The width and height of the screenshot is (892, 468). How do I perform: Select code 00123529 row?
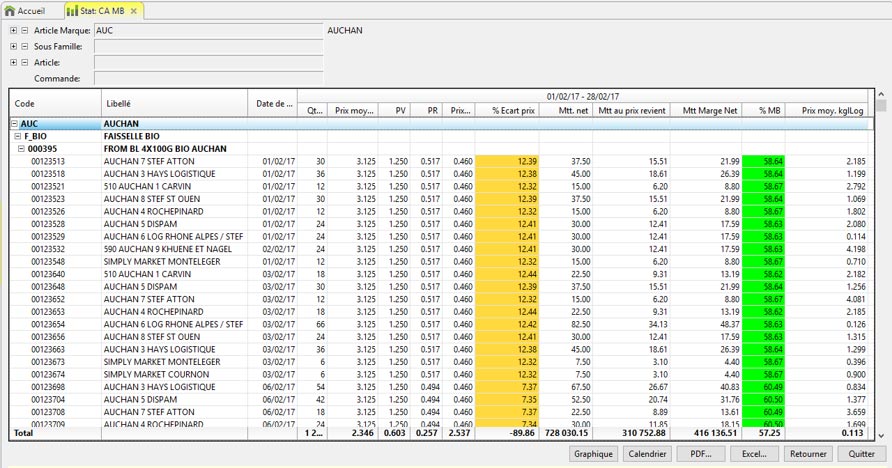441,237
